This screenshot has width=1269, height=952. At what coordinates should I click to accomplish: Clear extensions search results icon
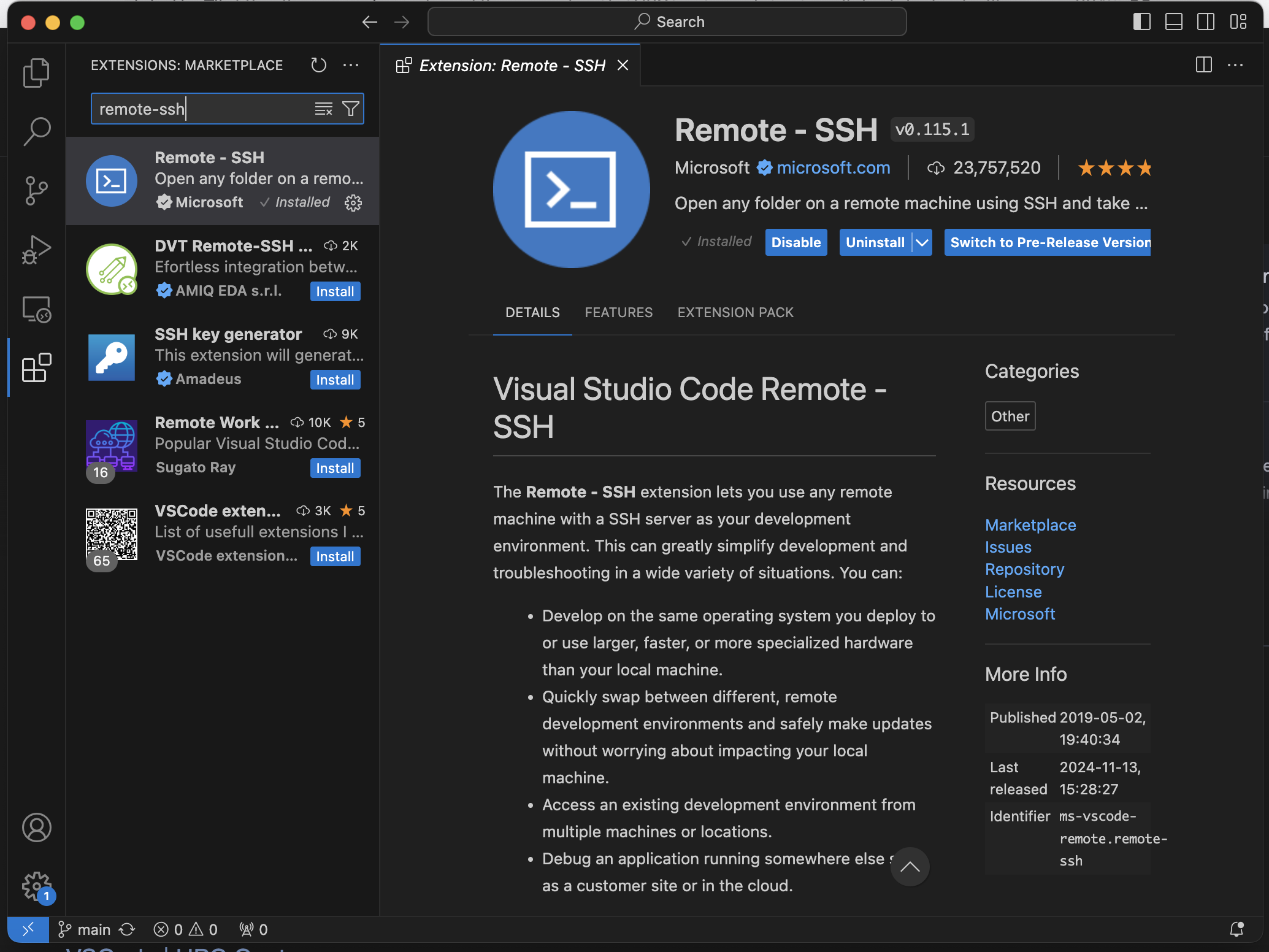(323, 109)
